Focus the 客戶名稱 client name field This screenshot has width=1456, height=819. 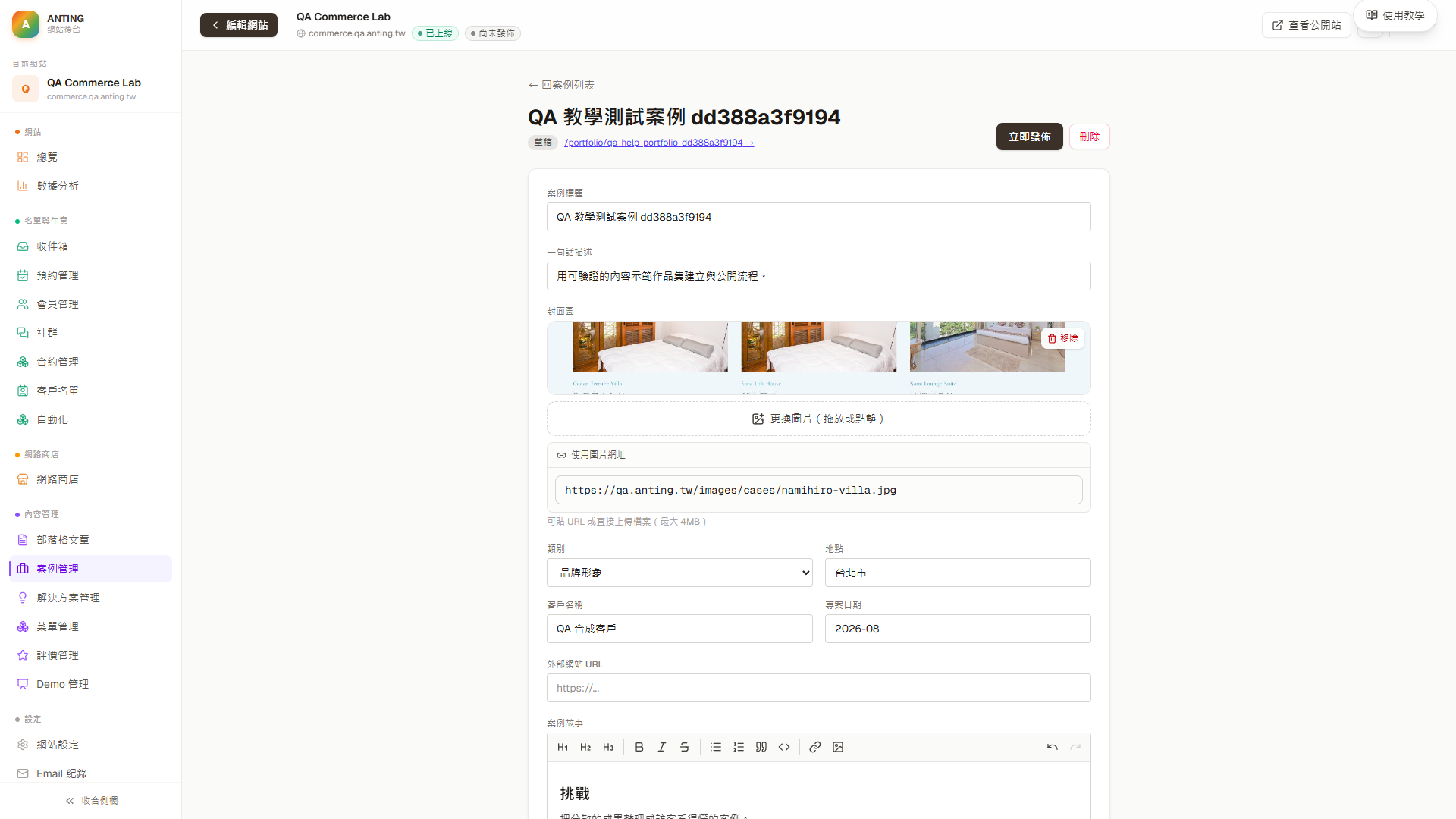pyautogui.click(x=679, y=629)
